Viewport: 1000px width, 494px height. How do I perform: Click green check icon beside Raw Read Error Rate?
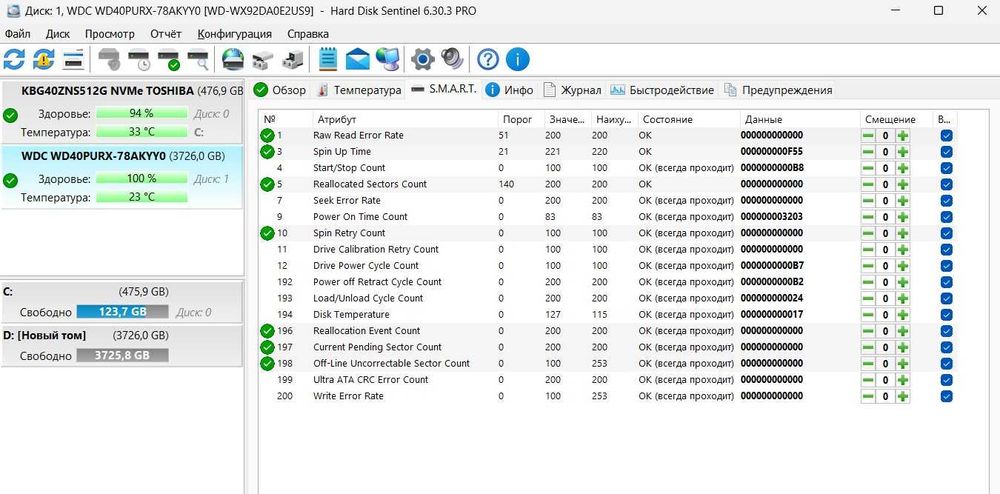click(267, 135)
